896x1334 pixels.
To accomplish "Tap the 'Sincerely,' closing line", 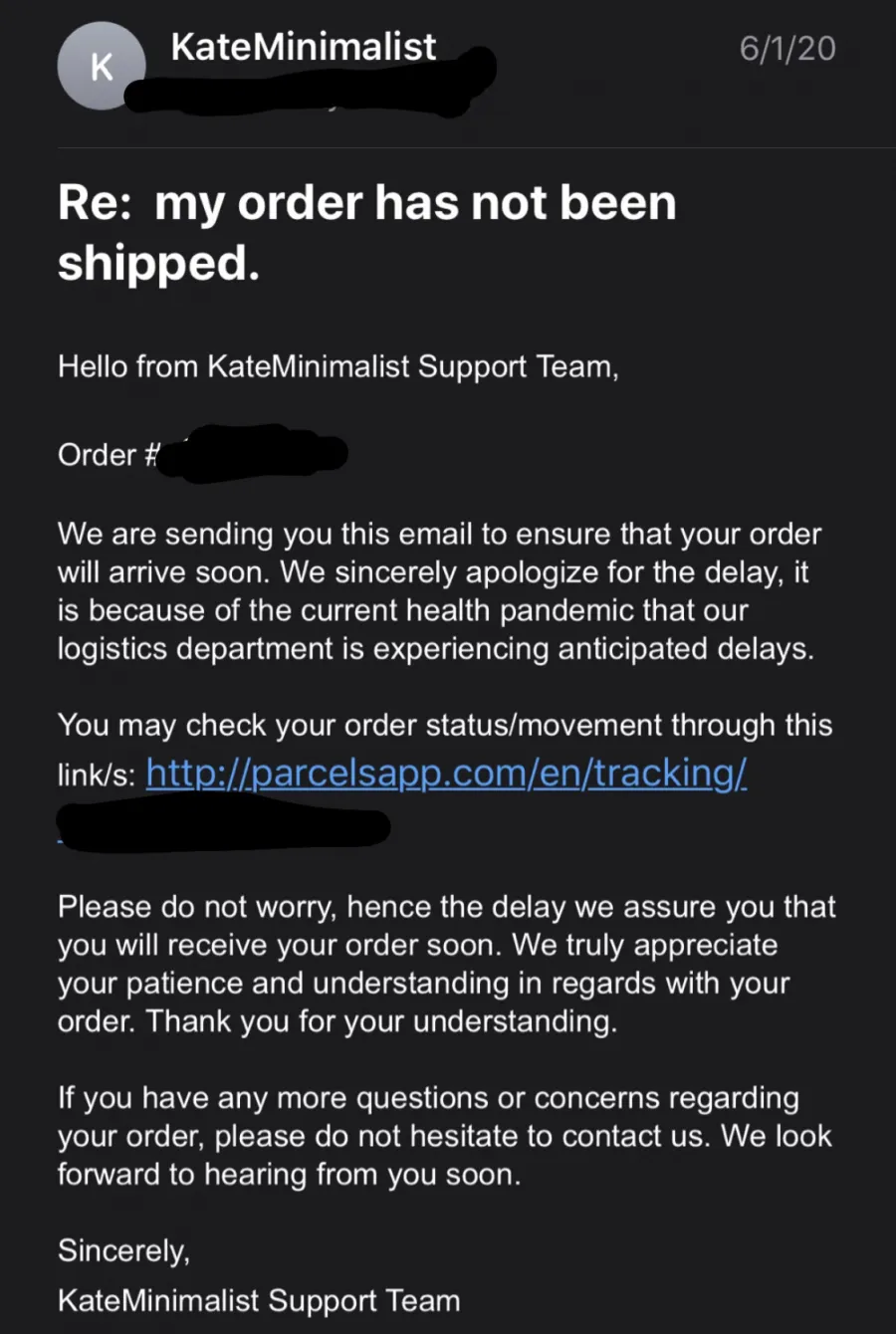I will (123, 1250).
